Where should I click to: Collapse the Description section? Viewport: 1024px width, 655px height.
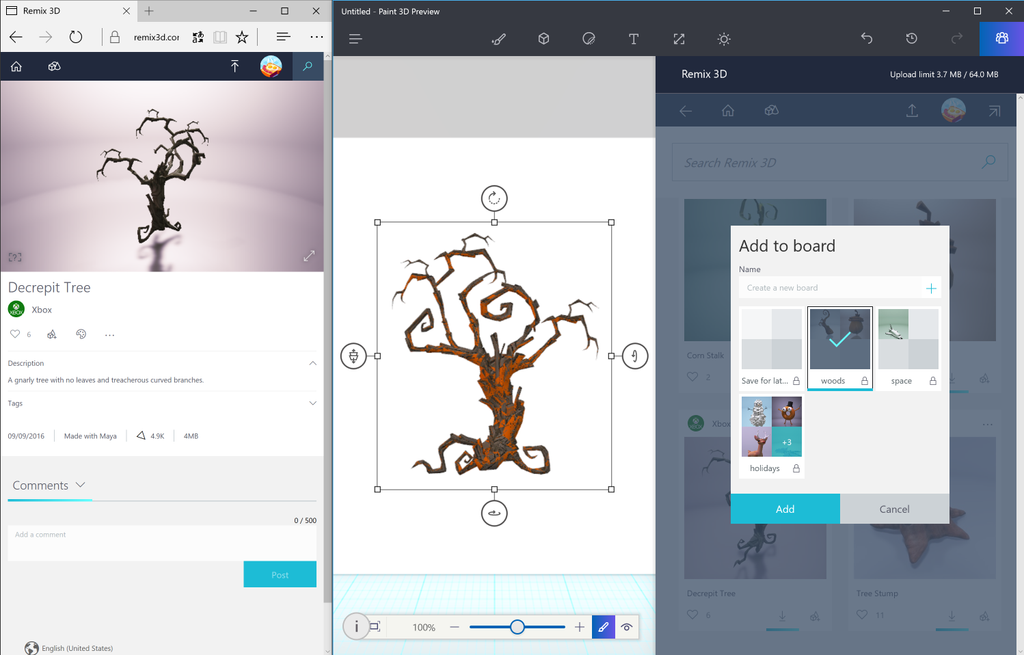312,363
